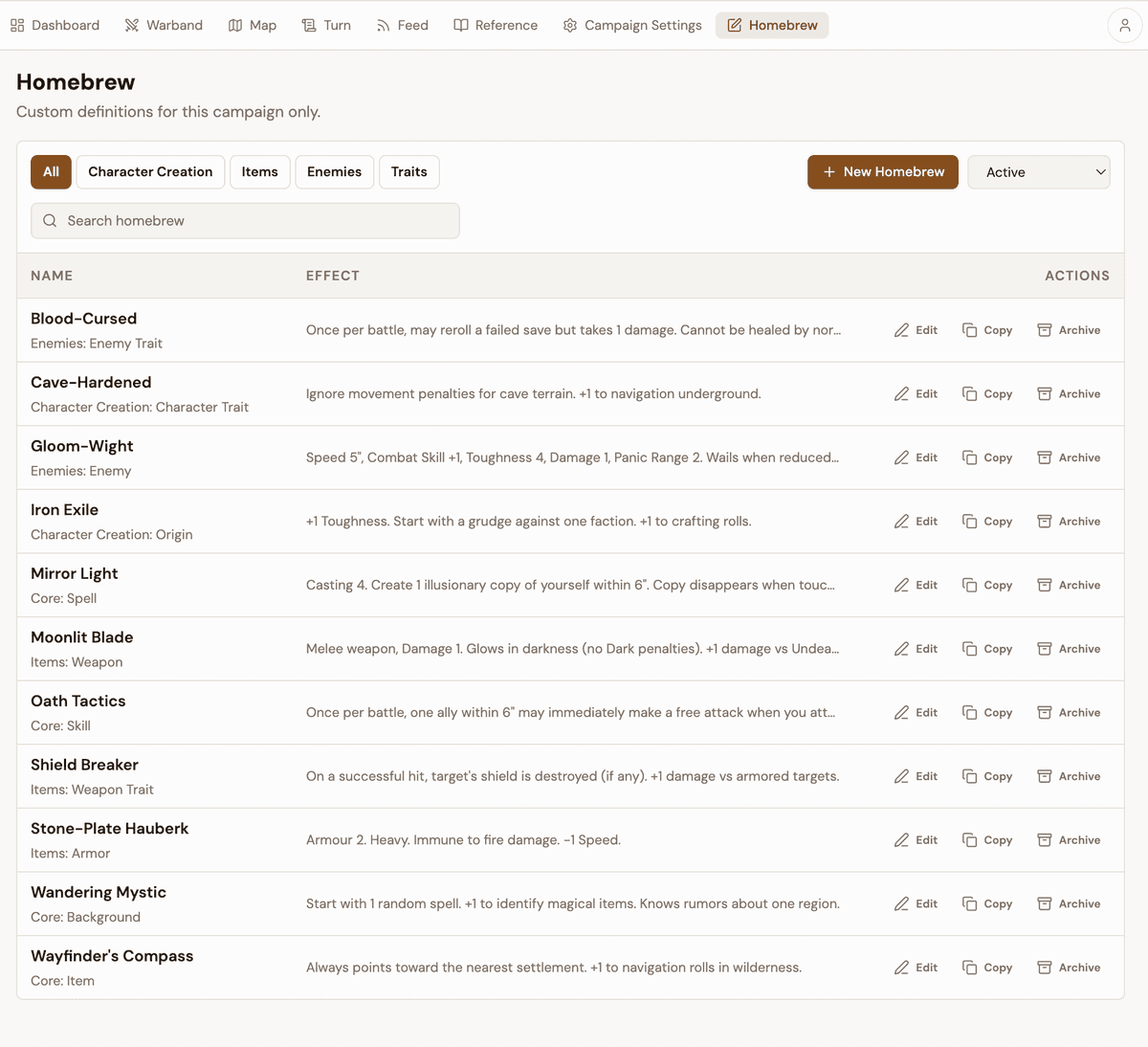The height and width of the screenshot is (1047, 1148).
Task: Click the archive icon for Mirror Light
Action: 1045,585
